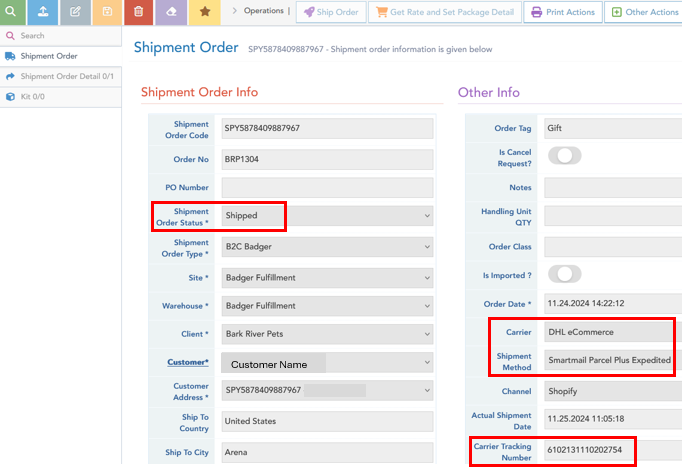Click the yellow star favorite icon
Viewport: 682px width, 470px height.
205,12
